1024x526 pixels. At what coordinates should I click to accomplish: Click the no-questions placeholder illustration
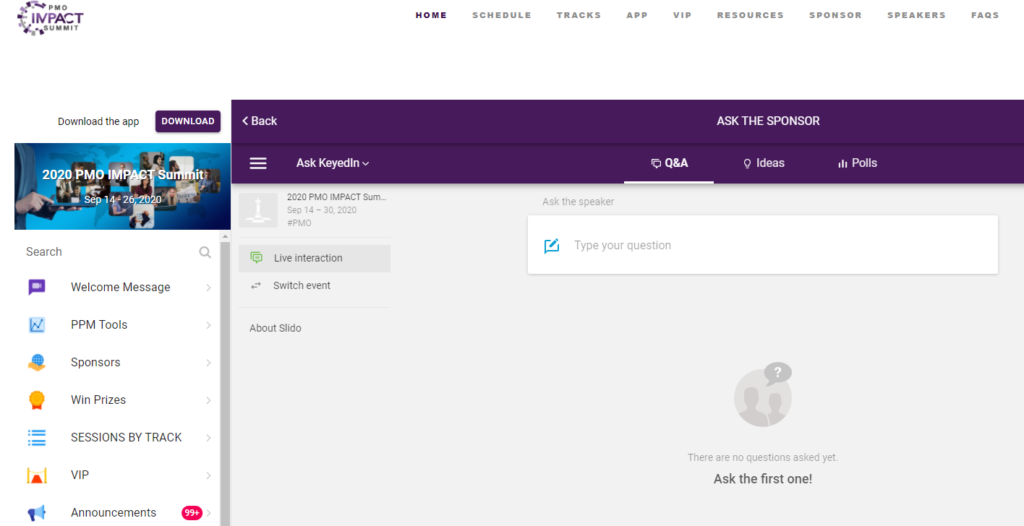coord(763,395)
